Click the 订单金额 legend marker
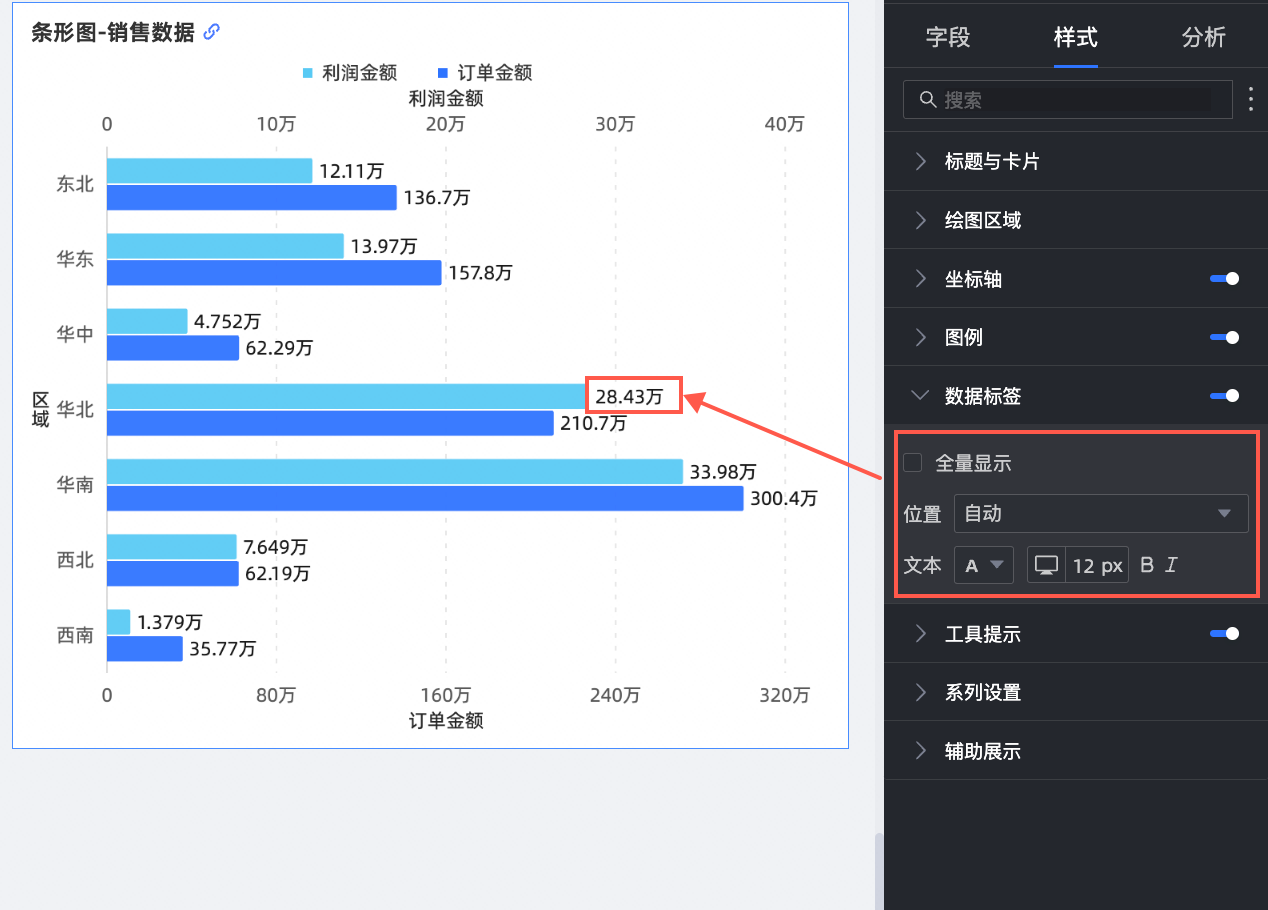1268x910 pixels. [x=444, y=73]
